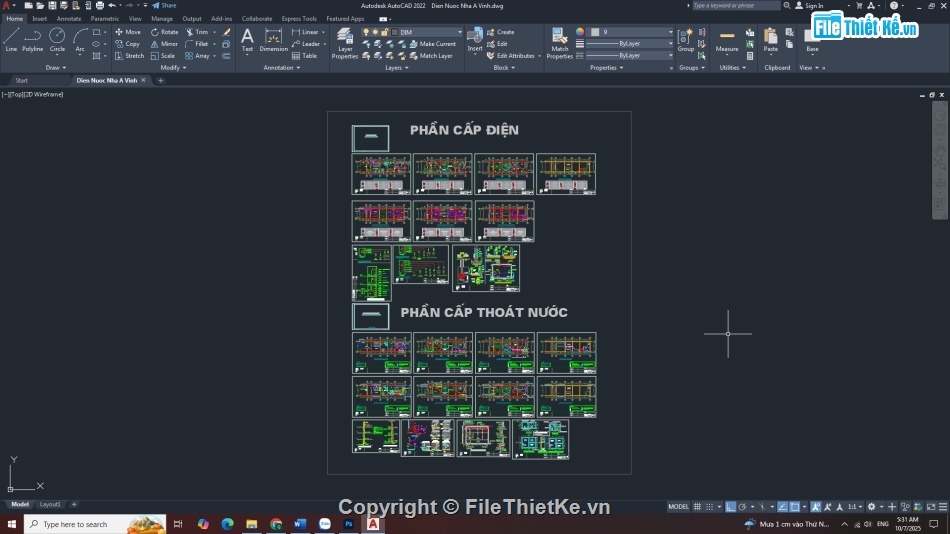Open the Layer Properties manager
Viewport: 950px width, 534px height.
pyautogui.click(x=345, y=42)
